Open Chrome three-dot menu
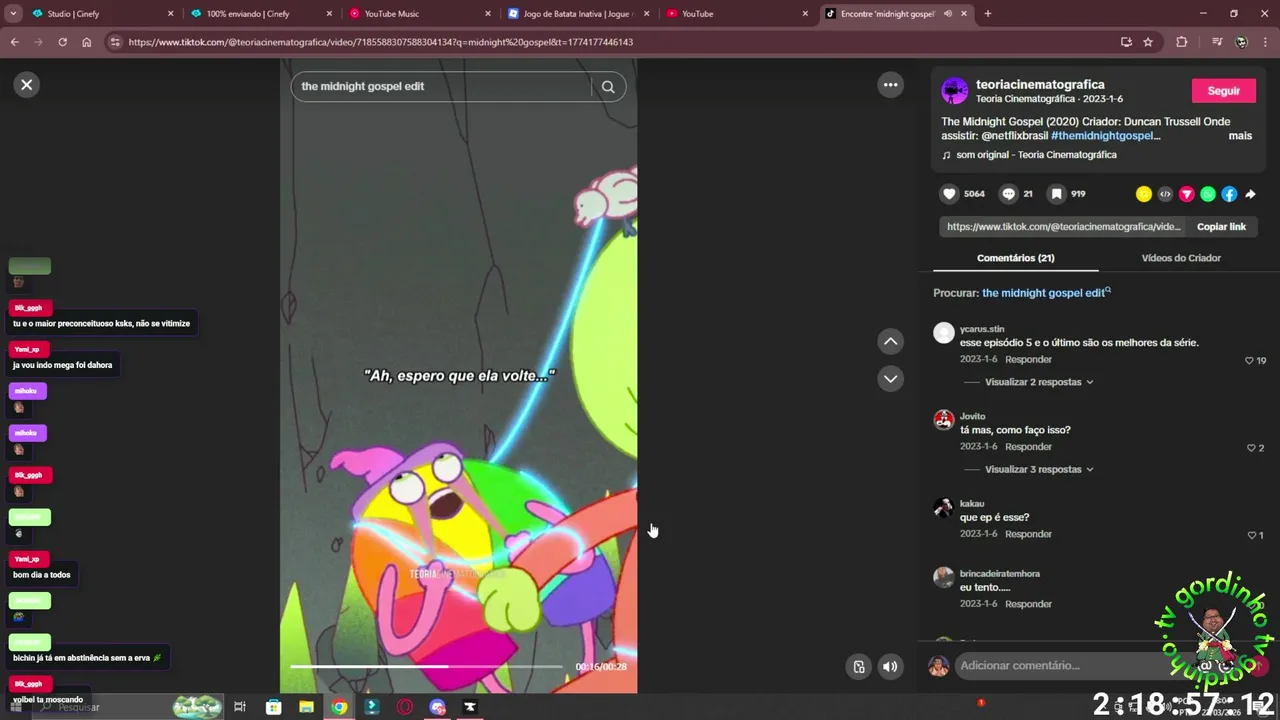This screenshot has height=720, width=1280. (1265, 42)
